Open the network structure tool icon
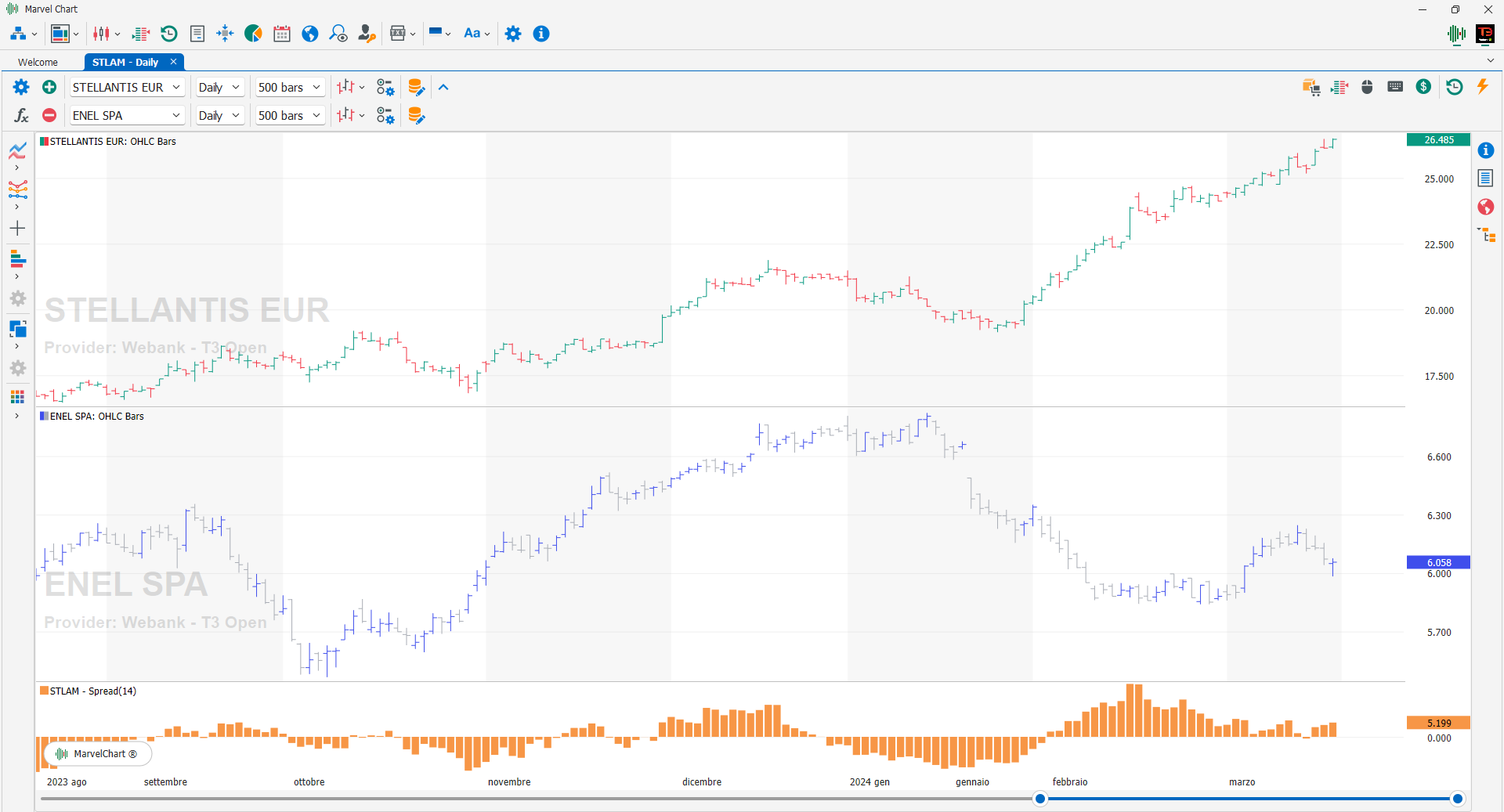1504x812 pixels. point(18,34)
